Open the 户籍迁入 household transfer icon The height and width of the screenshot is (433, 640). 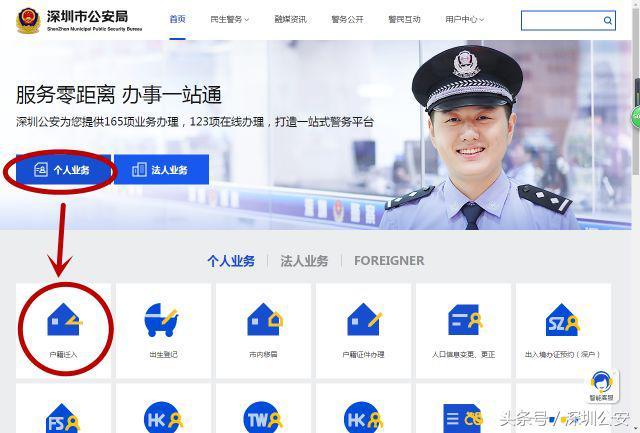(x=64, y=320)
